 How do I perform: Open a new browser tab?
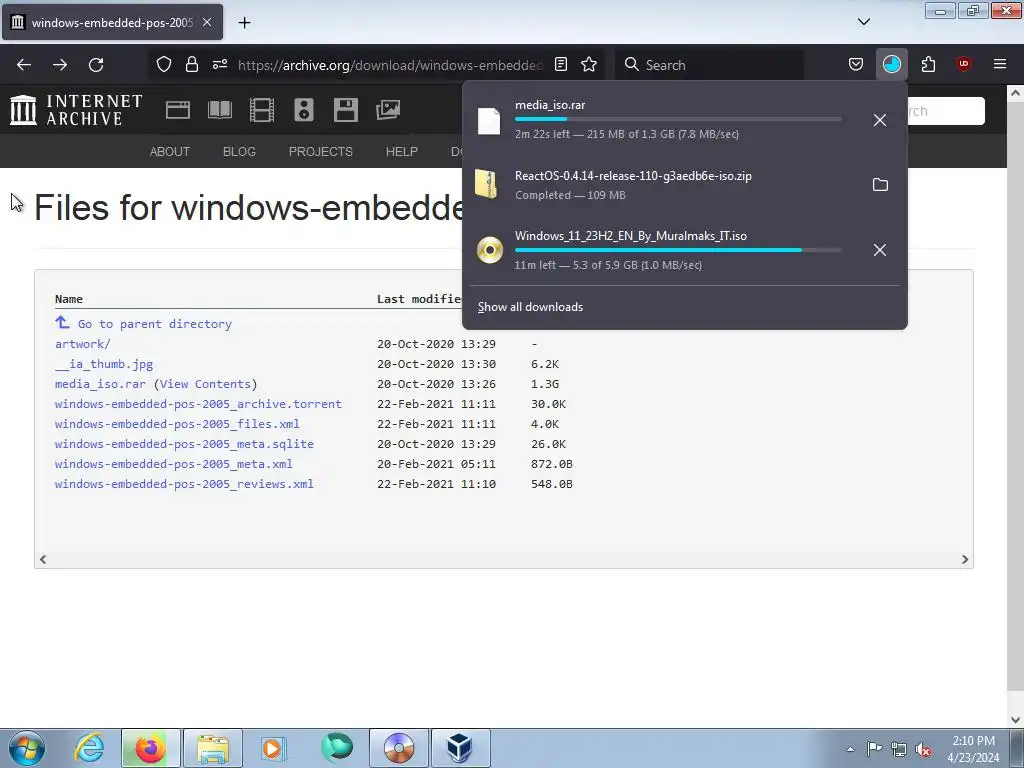tap(244, 23)
